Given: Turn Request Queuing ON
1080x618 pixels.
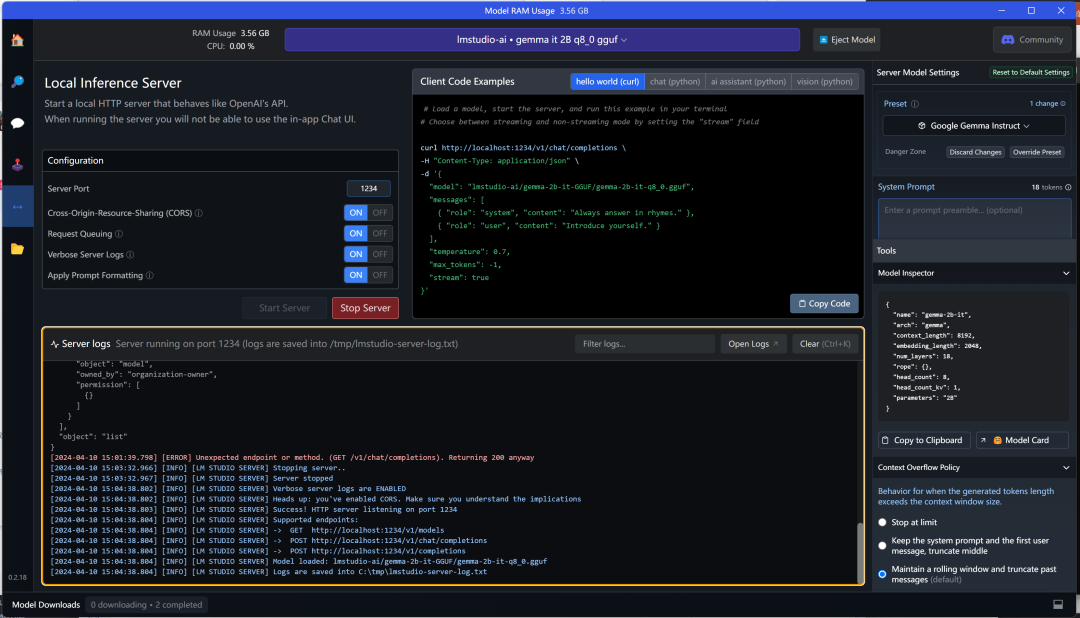Looking at the screenshot, I should pyautogui.click(x=355, y=233).
